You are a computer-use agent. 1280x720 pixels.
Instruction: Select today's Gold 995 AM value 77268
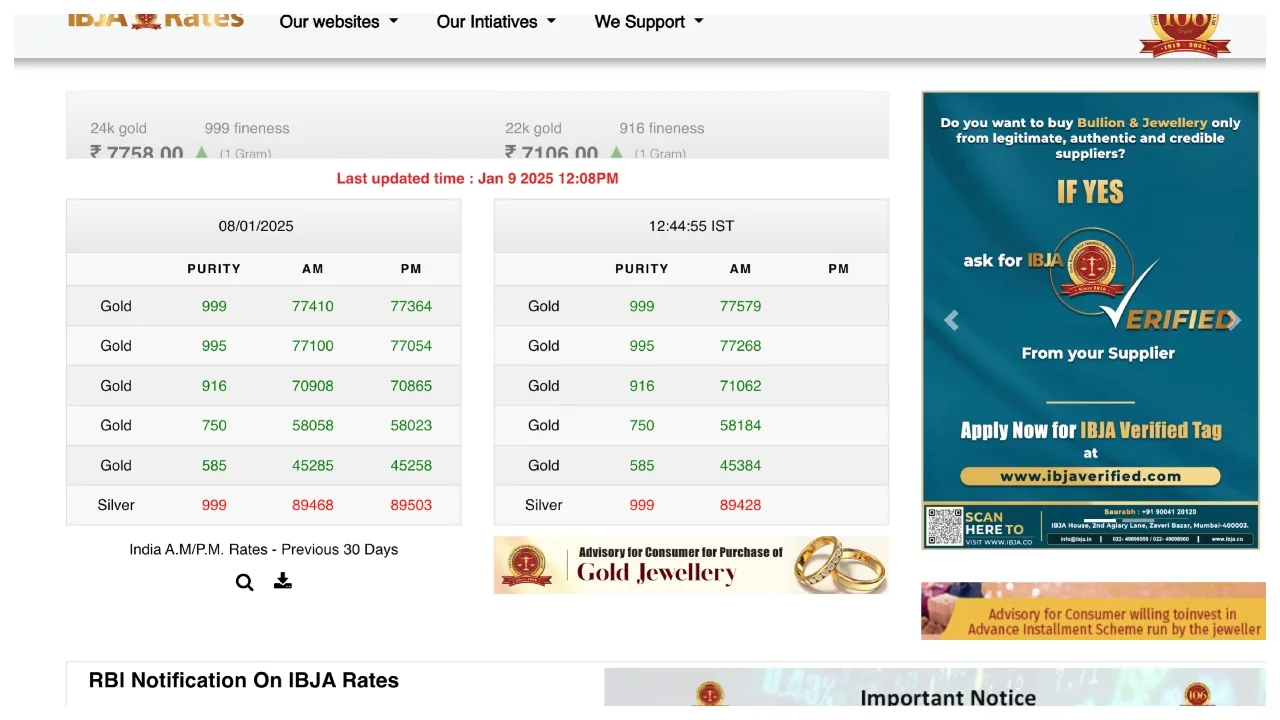click(x=741, y=346)
